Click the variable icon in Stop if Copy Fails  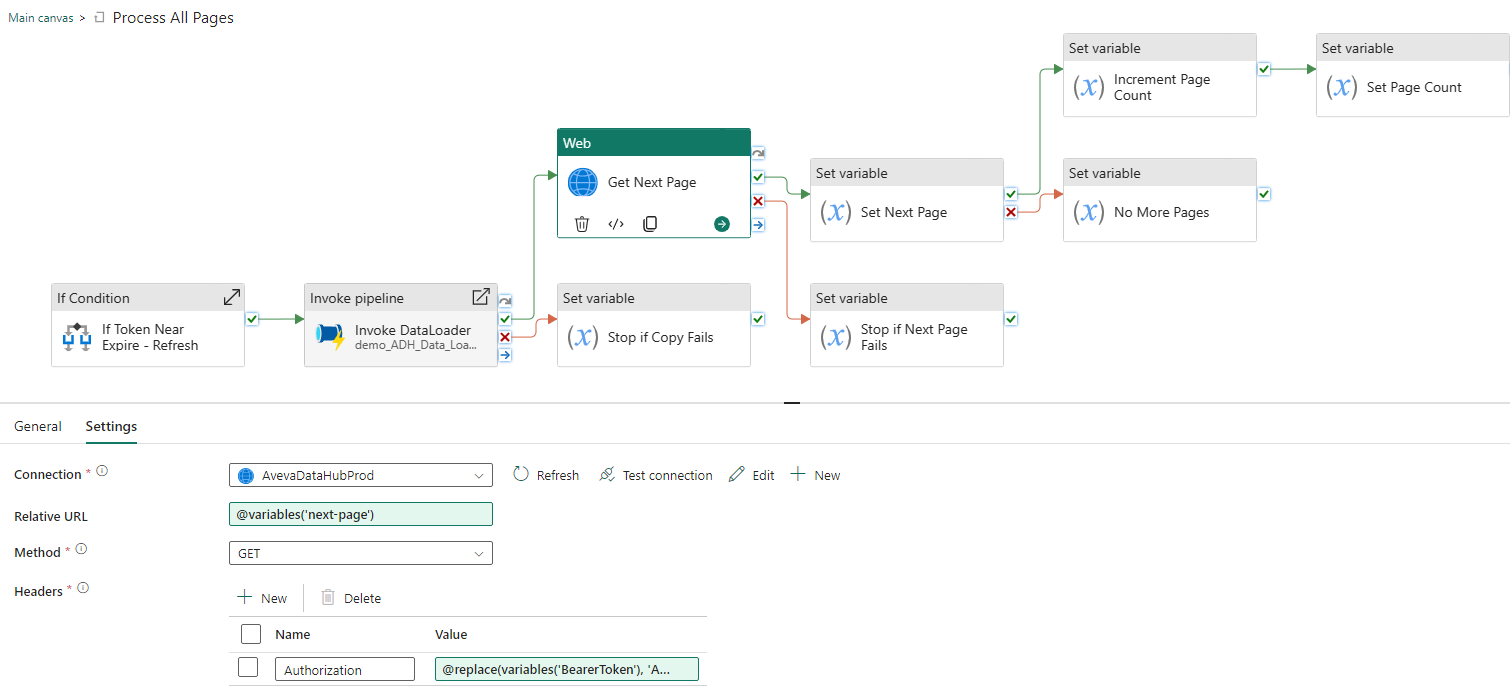point(582,337)
